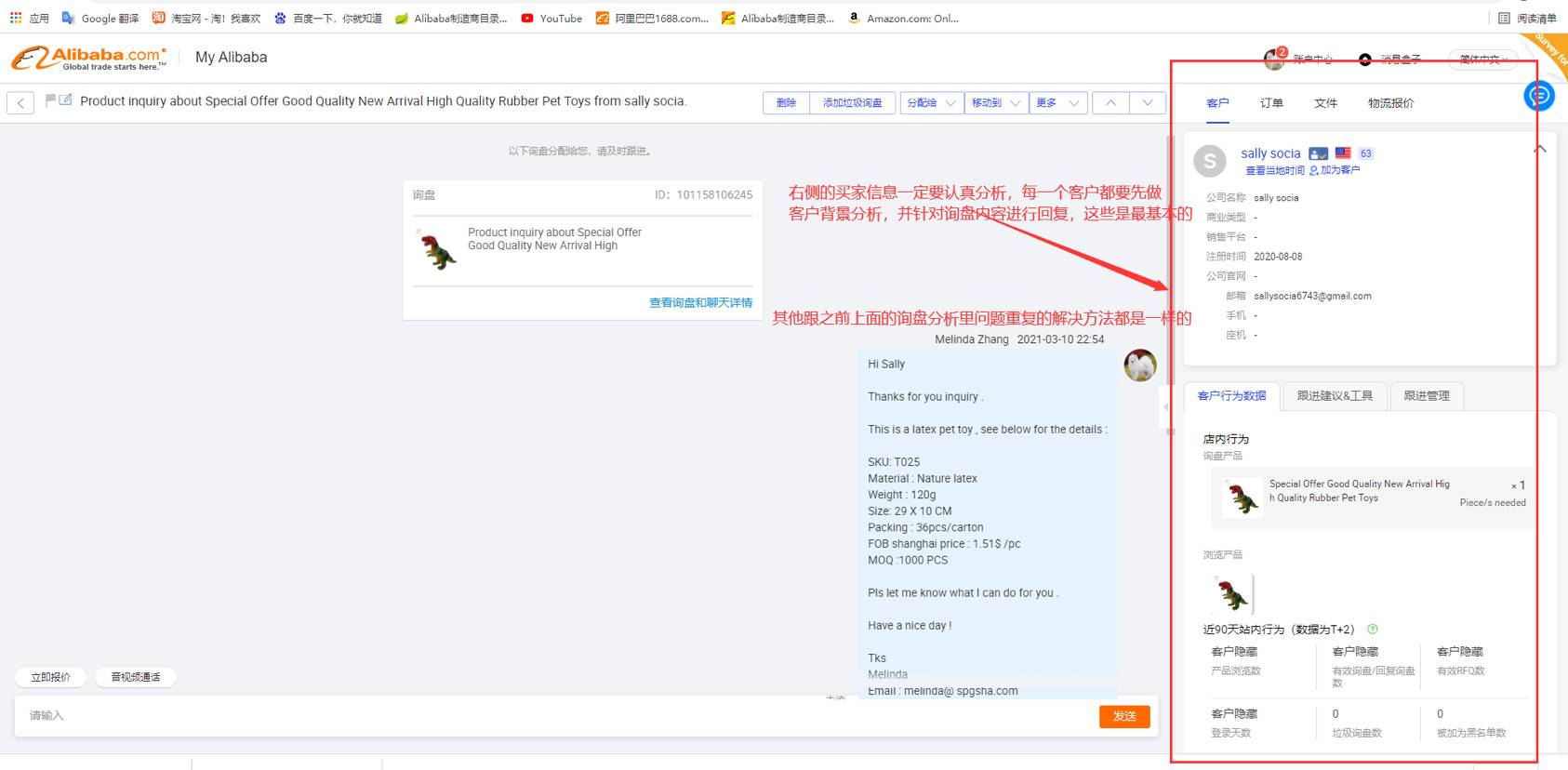Switch to the 文件 tab
The height and width of the screenshot is (770, 1568).
tap(1325, 103)
